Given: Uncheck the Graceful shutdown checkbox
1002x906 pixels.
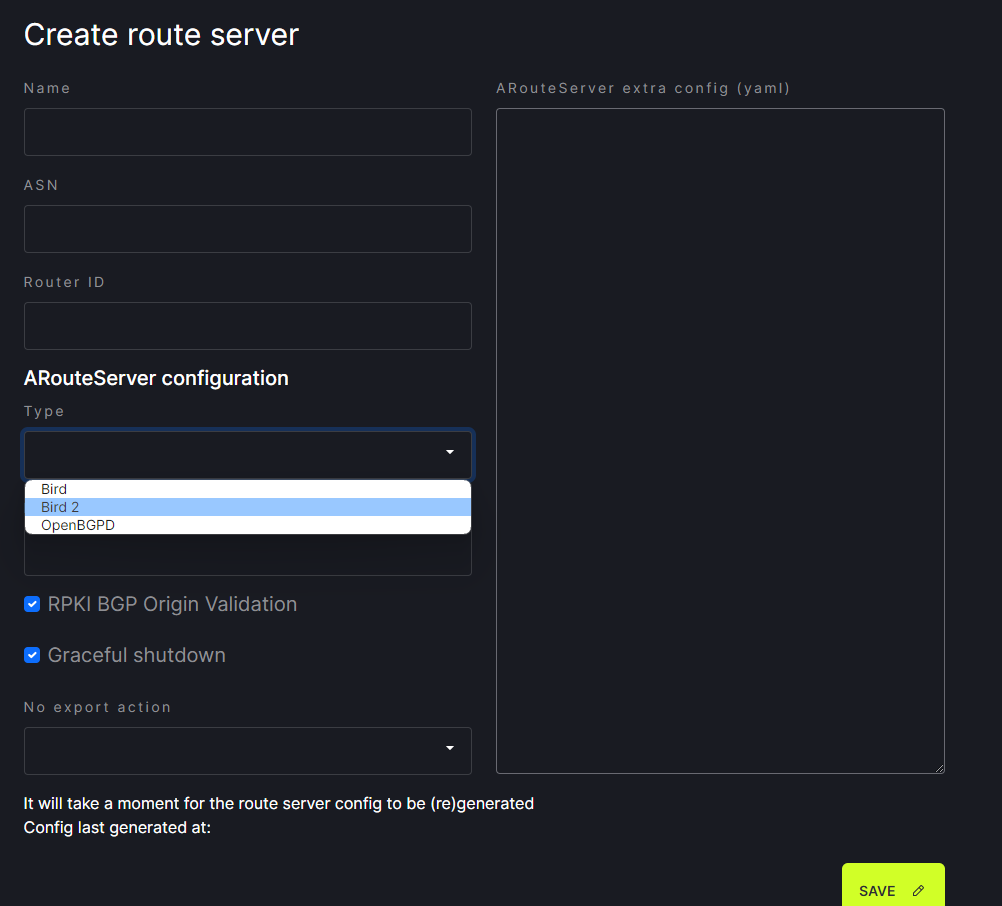Looking at the screenshot, I should pos(32,655).
